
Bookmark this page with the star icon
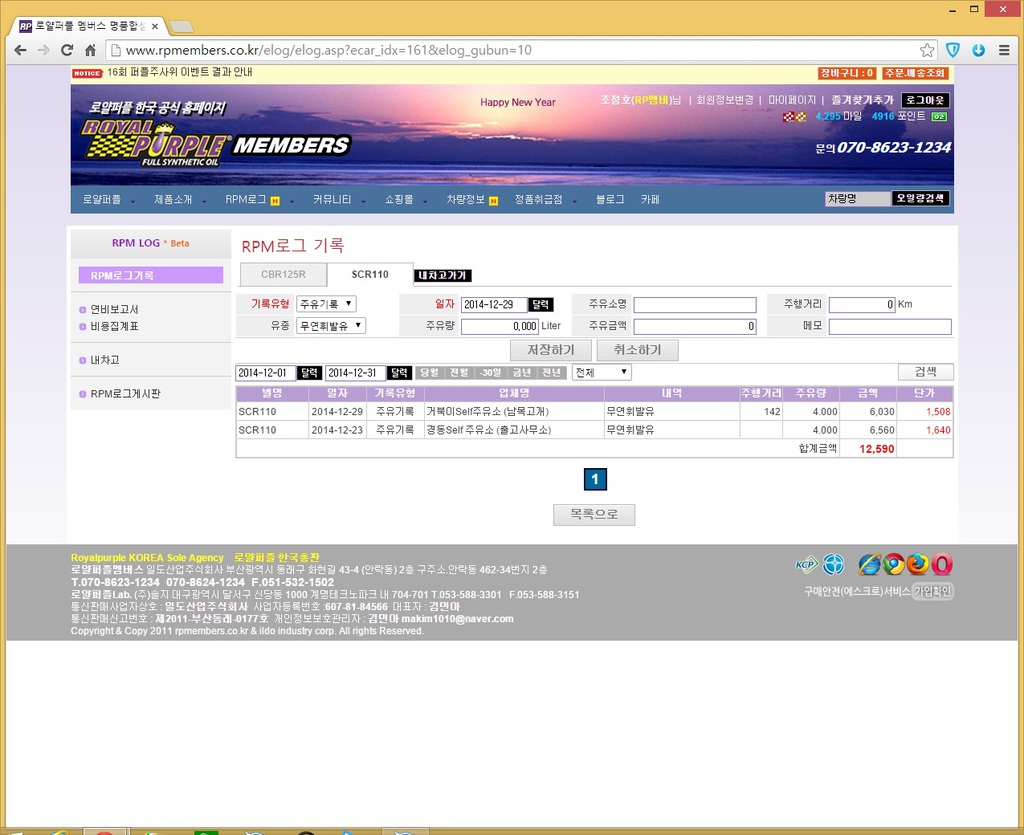pos(927,50)
